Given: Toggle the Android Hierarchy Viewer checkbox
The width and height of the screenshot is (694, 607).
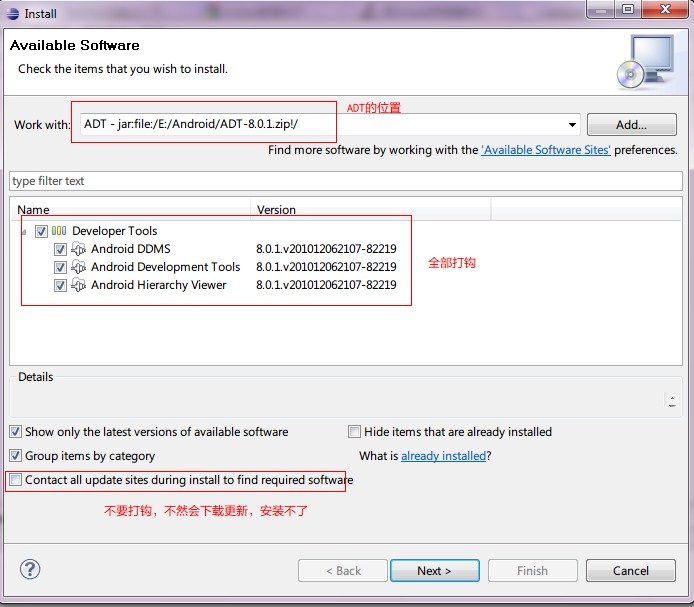Looking at the screenshot, I should click(x=60, y=286).
